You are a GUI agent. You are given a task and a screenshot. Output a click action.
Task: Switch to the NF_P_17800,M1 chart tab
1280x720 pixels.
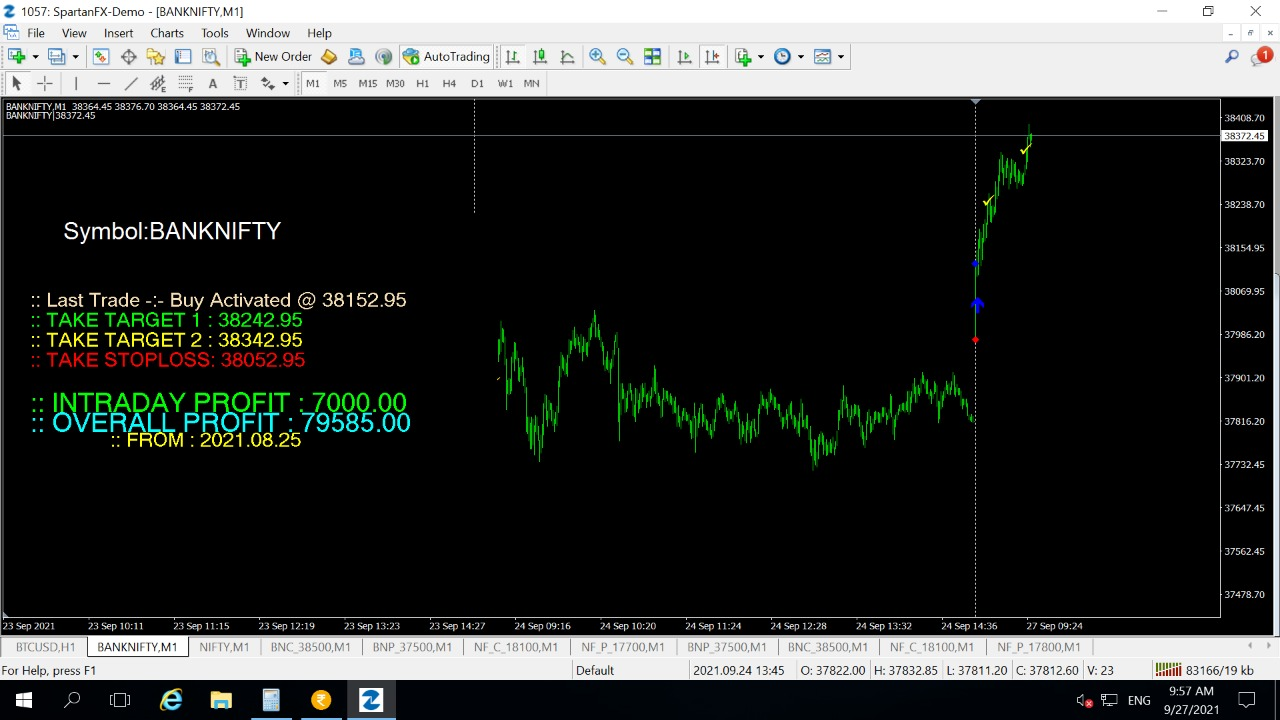[x=1039, y=647]
